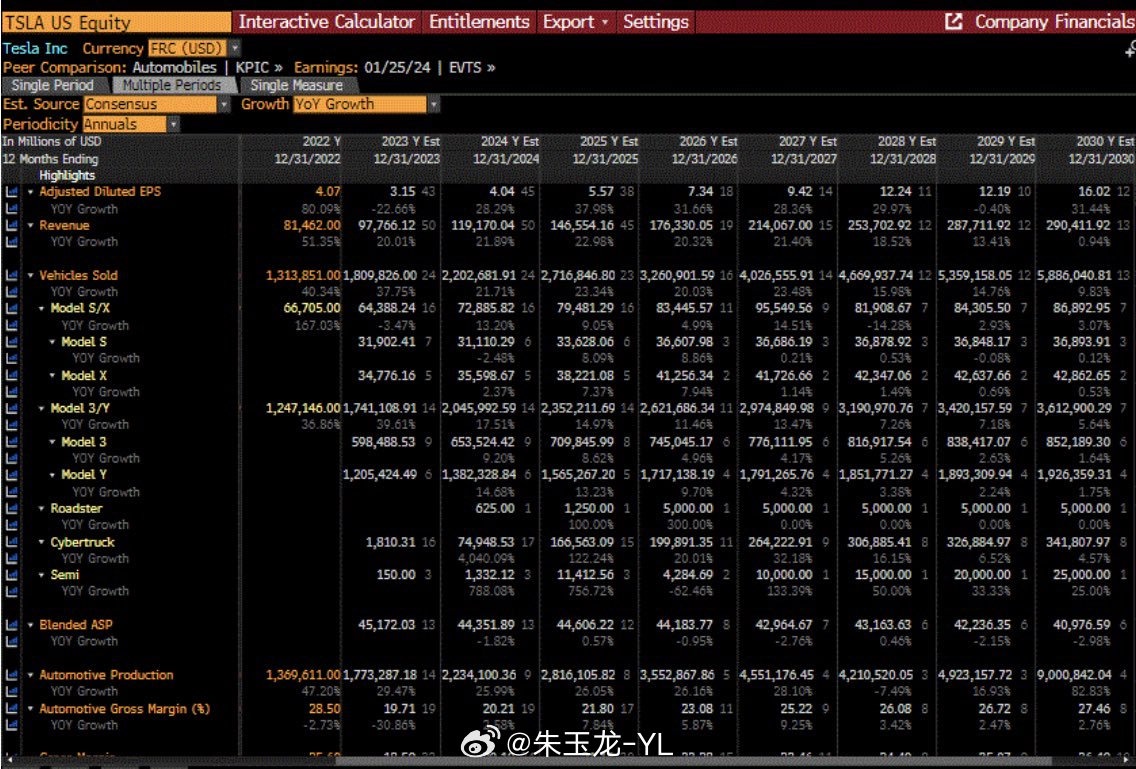Open the Currency FRC (USD) dropdown
This screenshot has width=1136, height=769.
pyautogui.click(x=234, y=48)
